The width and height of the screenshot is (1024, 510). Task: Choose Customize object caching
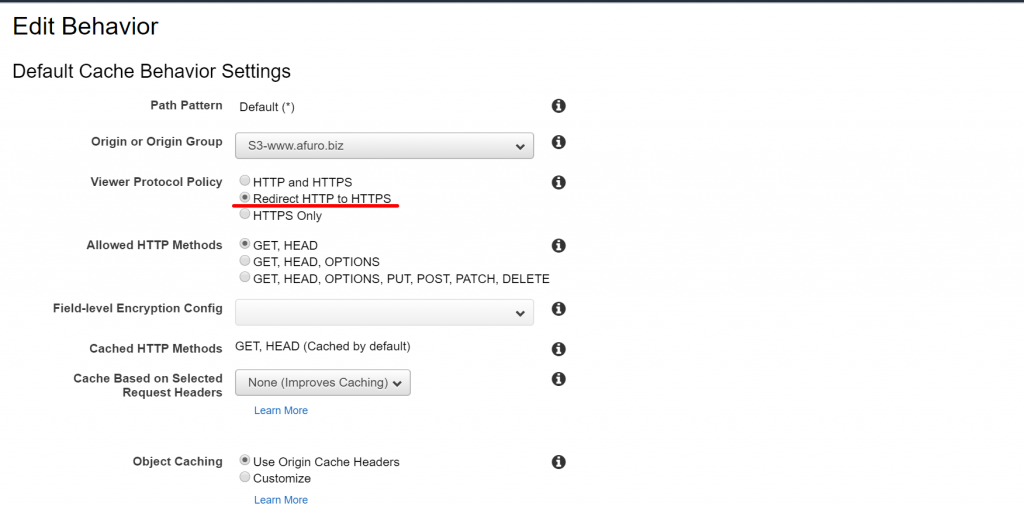[245, 477]
